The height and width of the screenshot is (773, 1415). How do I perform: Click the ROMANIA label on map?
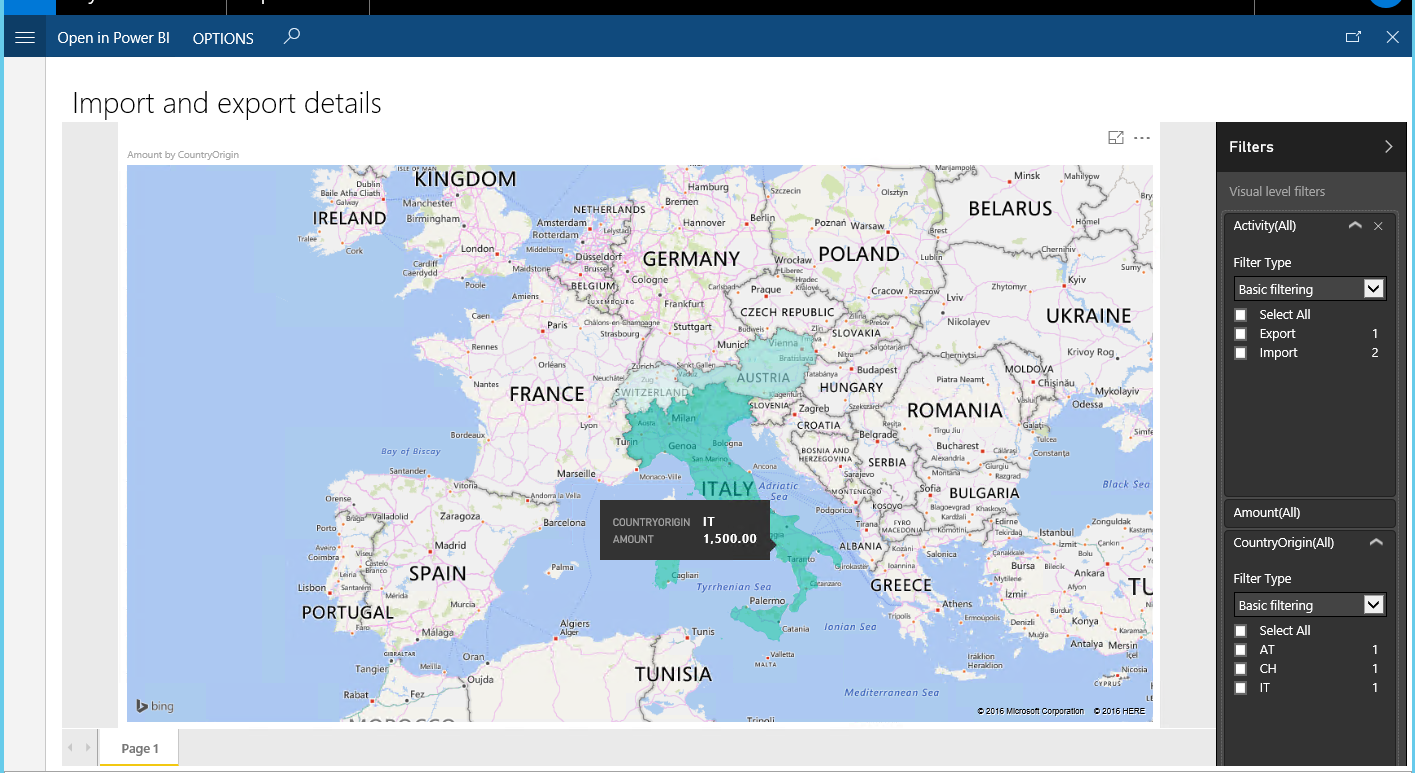[x=954, y=410]
